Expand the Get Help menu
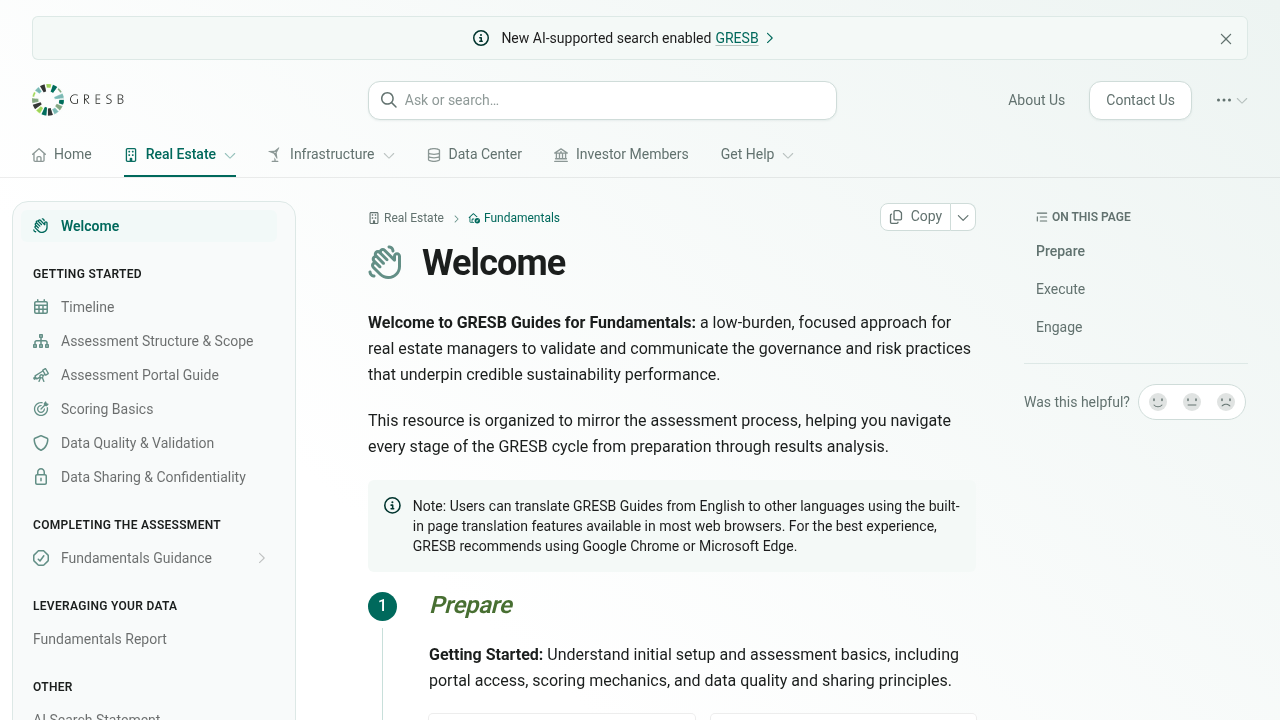This screenshot has height=720, width=1280. [x=757, y=154]
